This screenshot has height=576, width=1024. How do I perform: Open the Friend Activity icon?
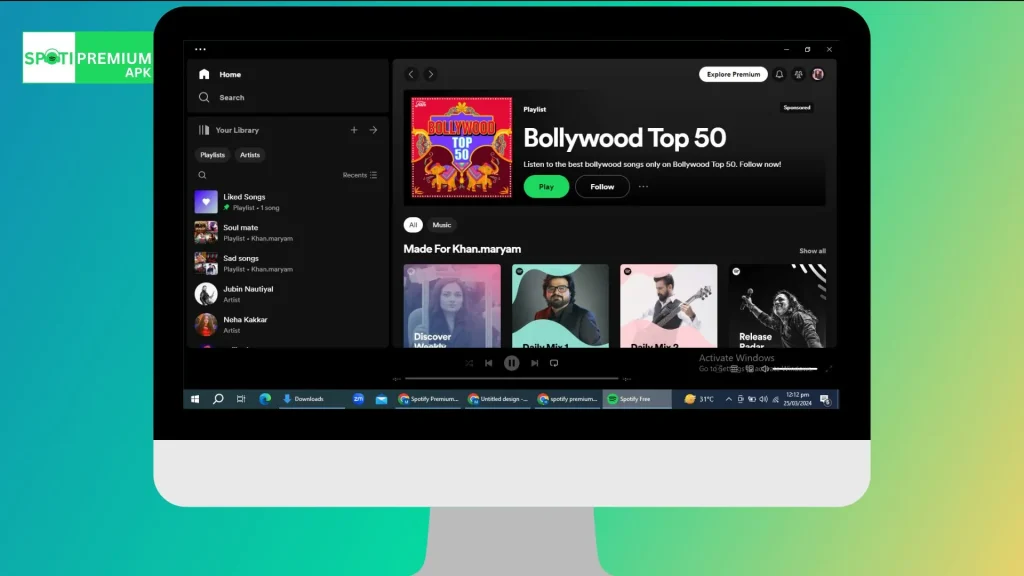(799, 74)
